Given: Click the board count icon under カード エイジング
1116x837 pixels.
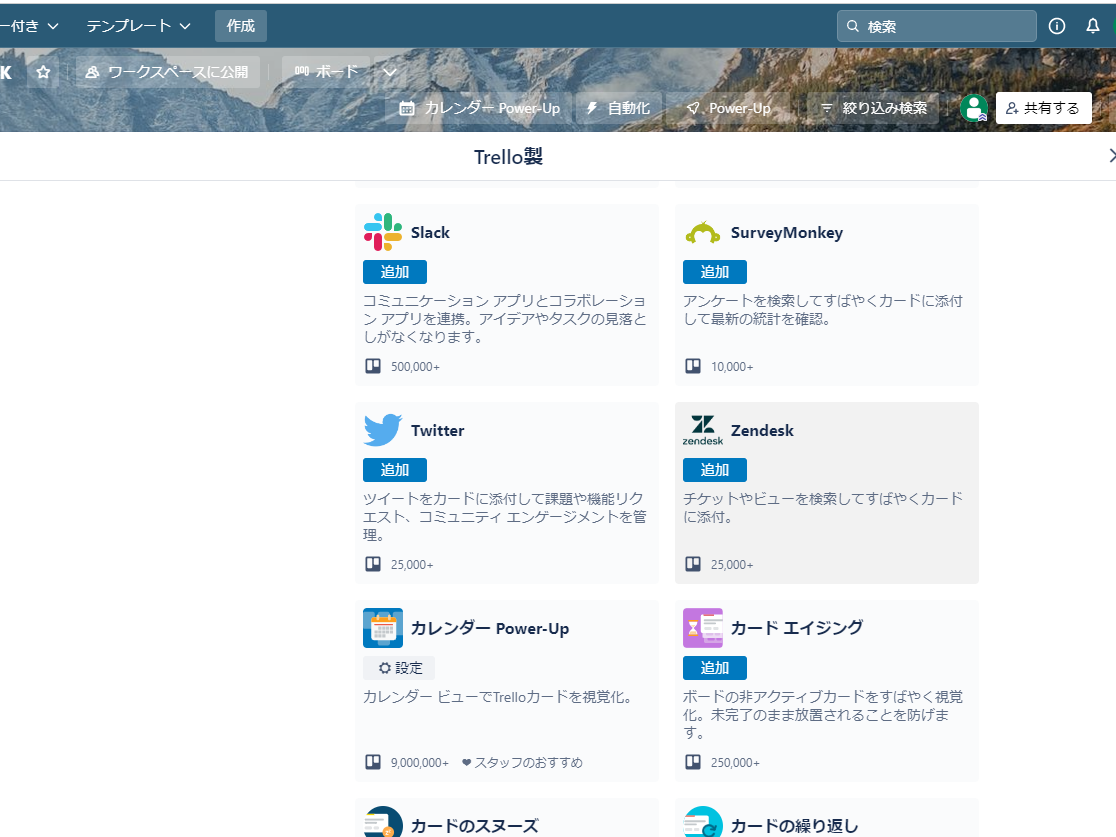Looking at the screenshot, I should 693,762.
